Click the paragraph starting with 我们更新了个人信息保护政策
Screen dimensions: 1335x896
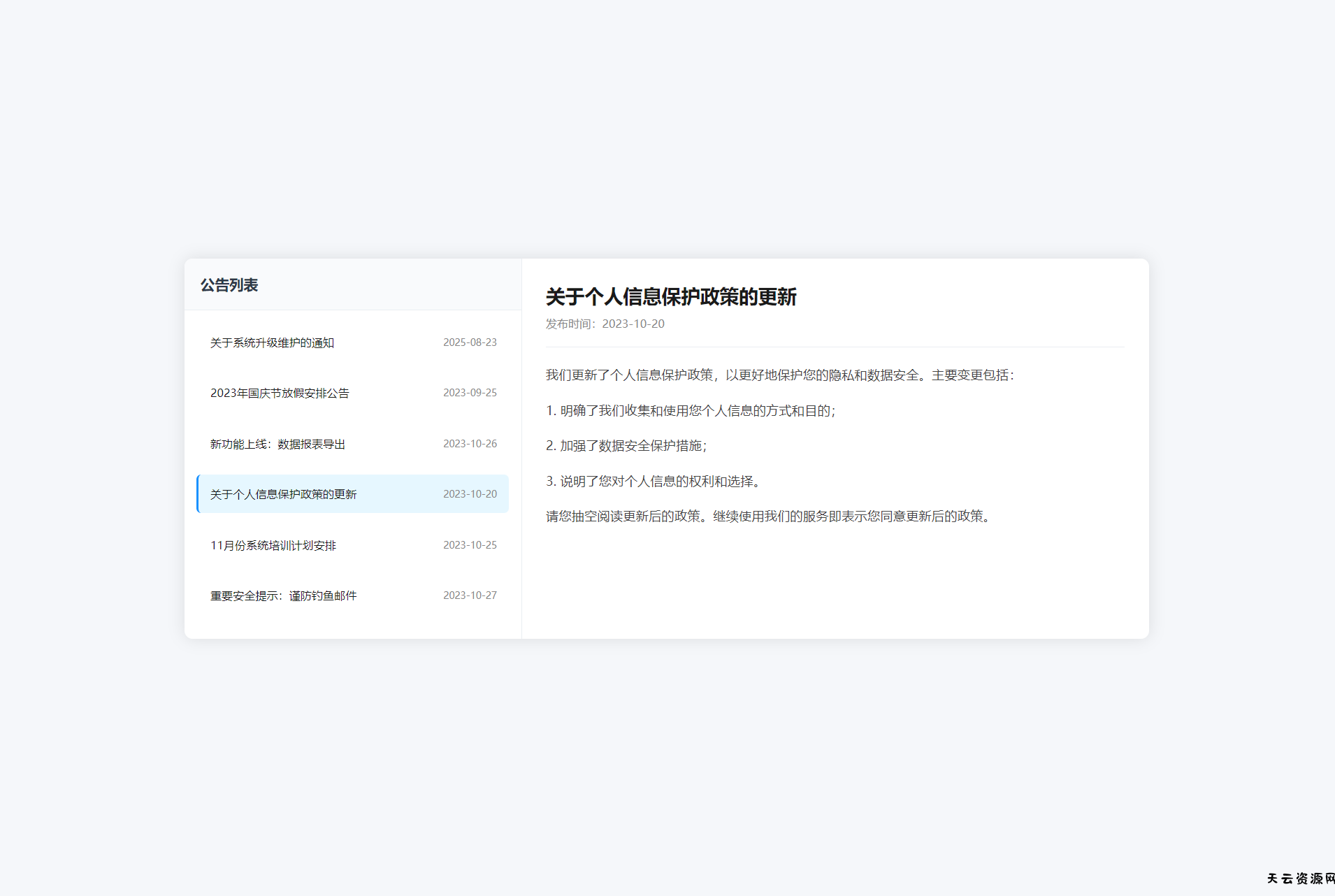pos(779,375)
